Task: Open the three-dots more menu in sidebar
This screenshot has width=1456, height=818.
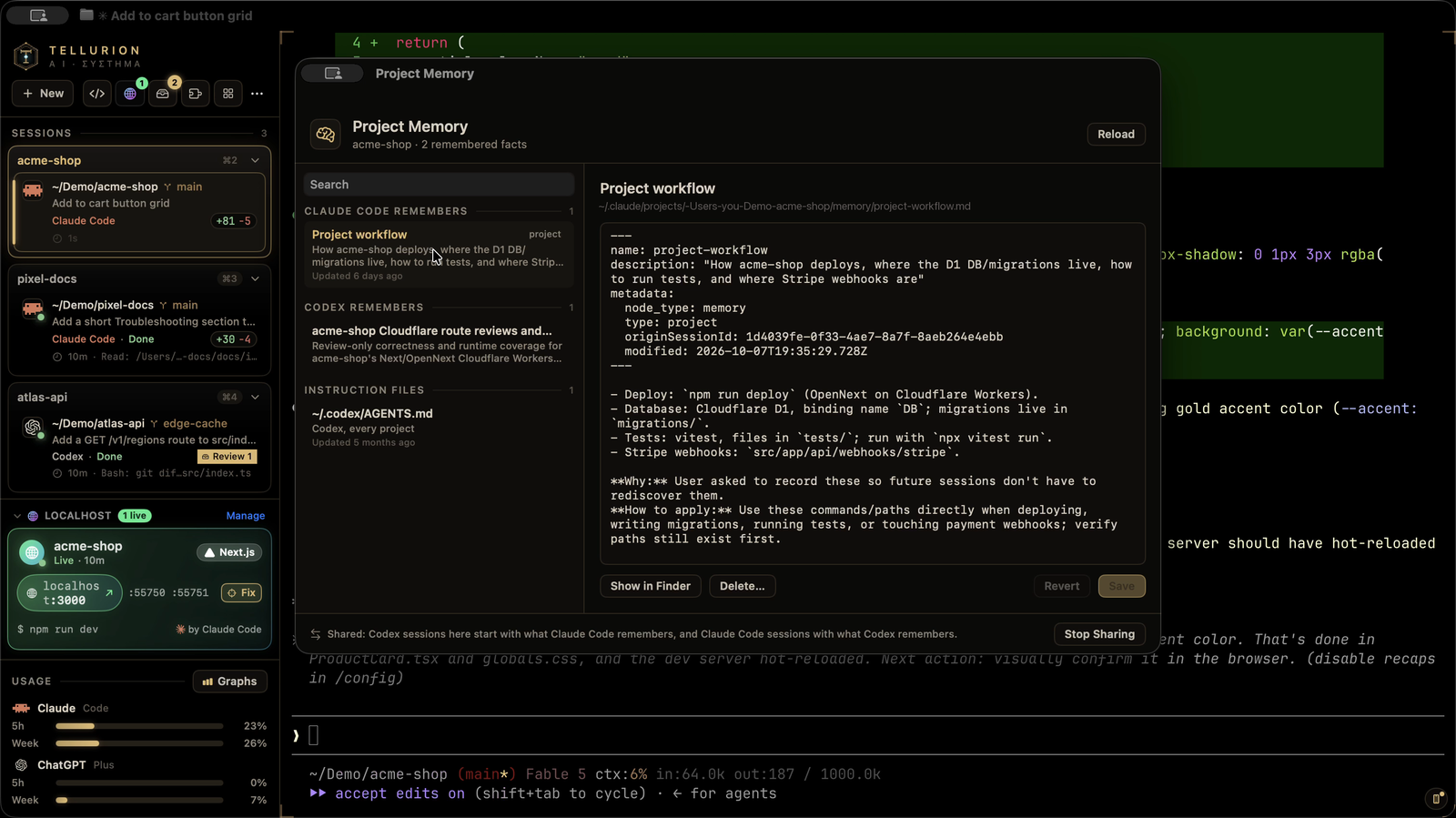Action: pos(258,94)
